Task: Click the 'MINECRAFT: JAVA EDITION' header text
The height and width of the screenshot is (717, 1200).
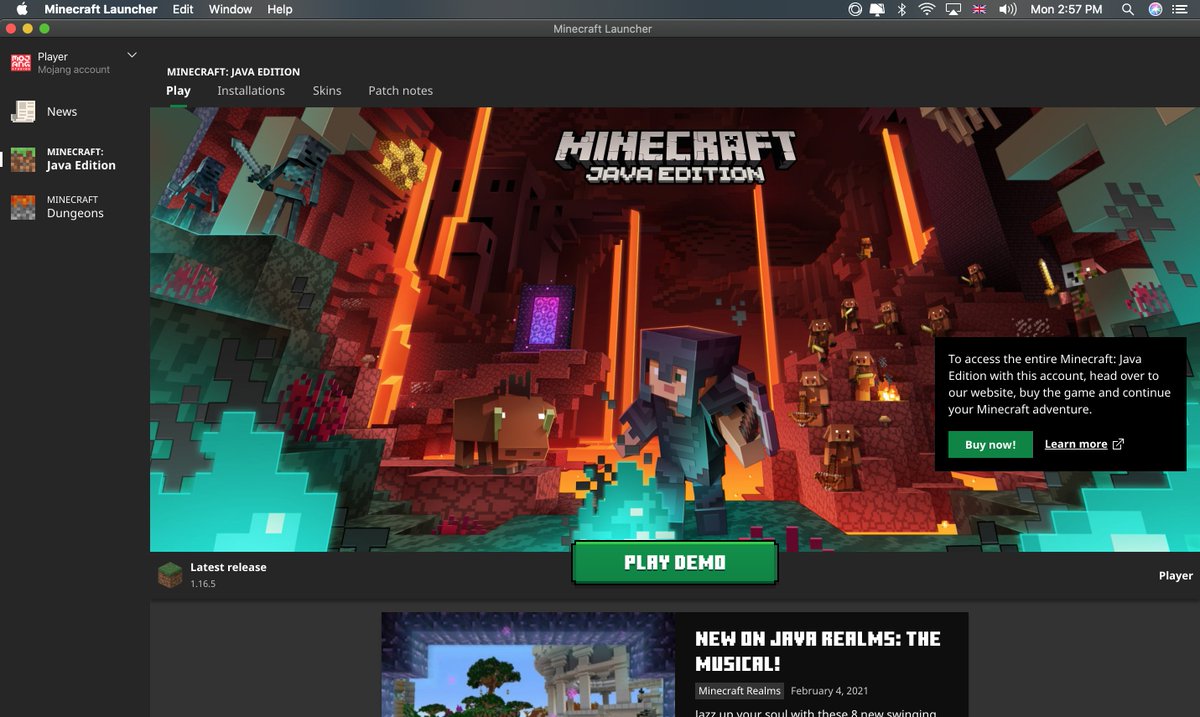Action: click(x=233, y=72)
